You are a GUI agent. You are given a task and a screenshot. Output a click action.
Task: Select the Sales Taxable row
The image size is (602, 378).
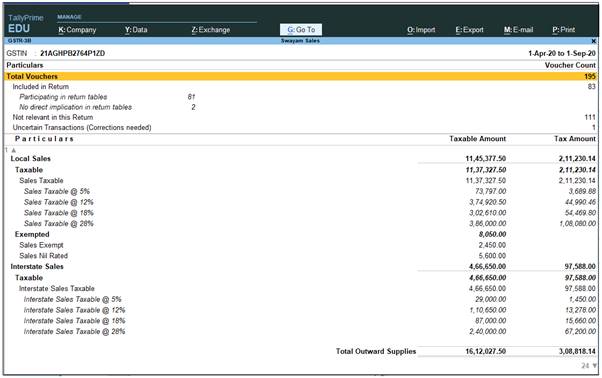coord(301,180)
